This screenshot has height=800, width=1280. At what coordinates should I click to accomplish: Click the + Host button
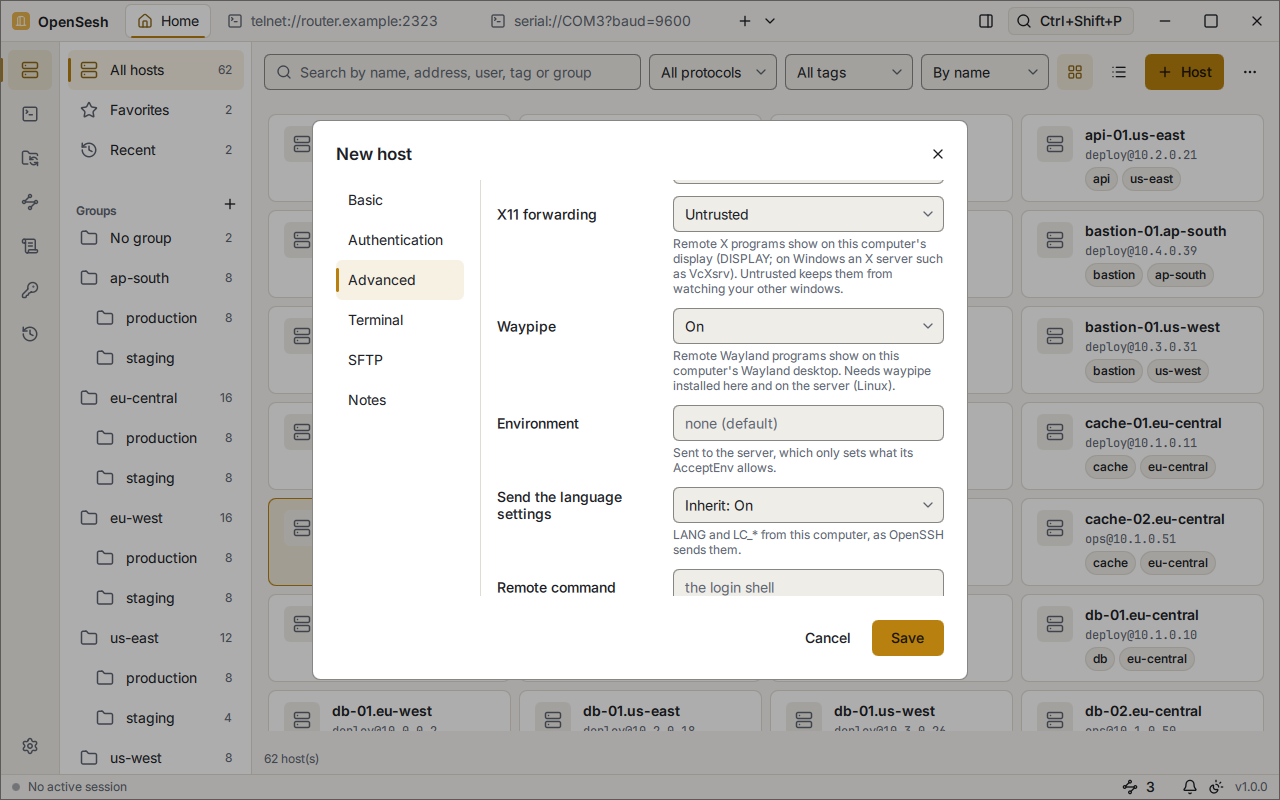point(1184,72)
